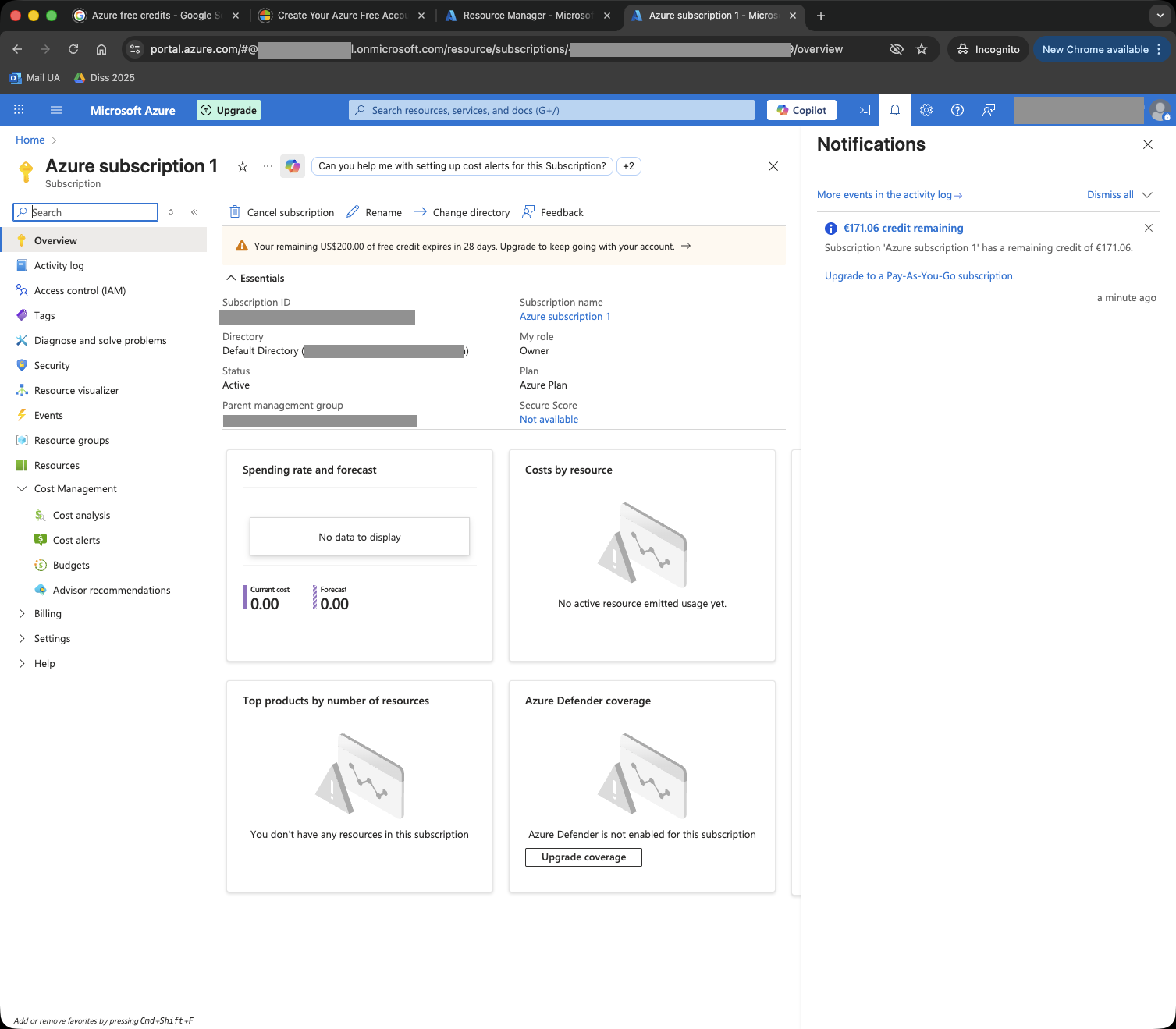This screenshot has height=1029, width=1176.
Task: Expand the Billing section in sidebar
Action: click(x=22, y=614)
